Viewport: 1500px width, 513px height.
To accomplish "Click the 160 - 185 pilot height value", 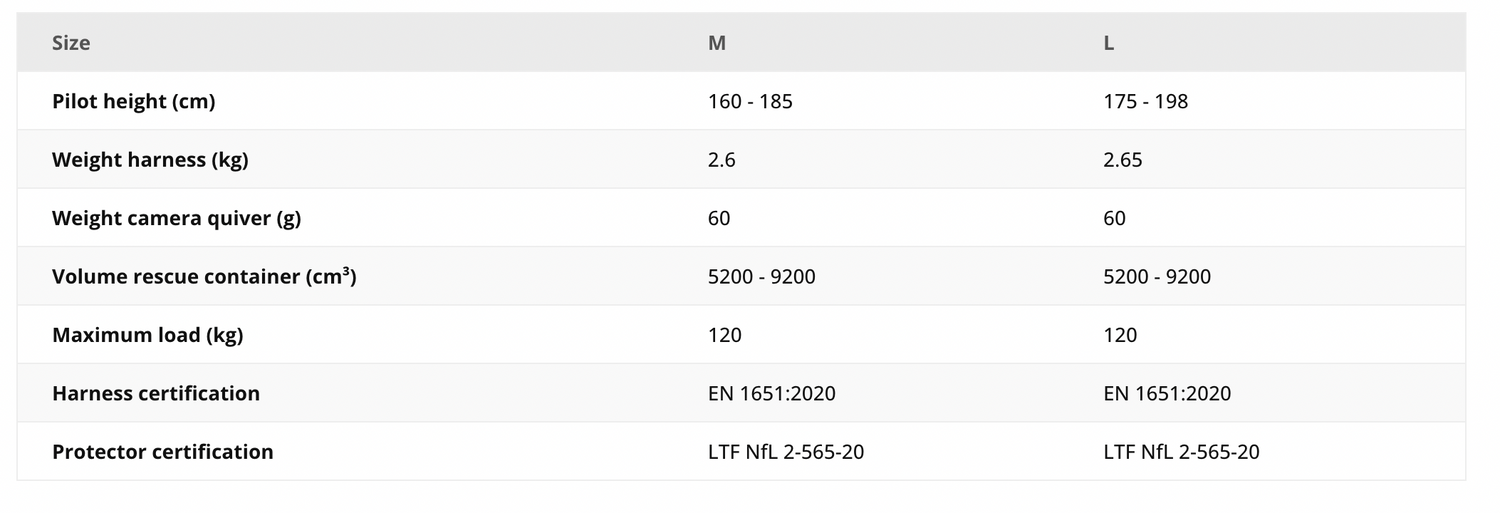I will [x=750, y=101].
